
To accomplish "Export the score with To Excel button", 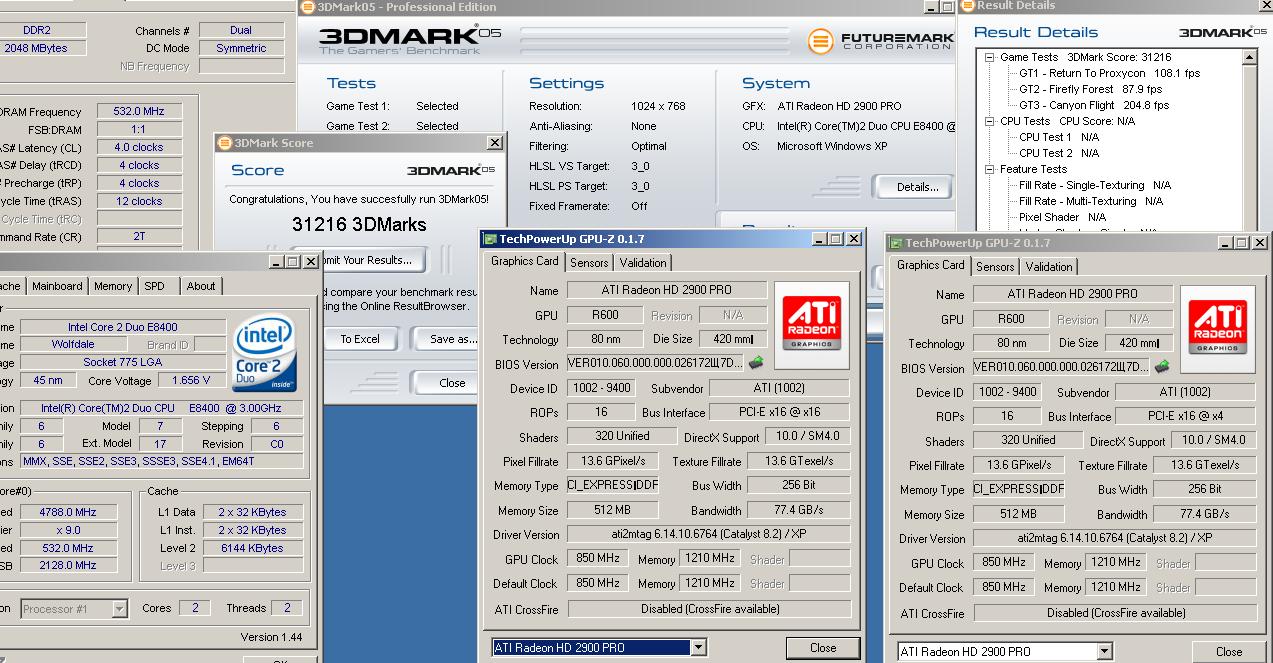I will pyautogui.click(x=360, y=339).
